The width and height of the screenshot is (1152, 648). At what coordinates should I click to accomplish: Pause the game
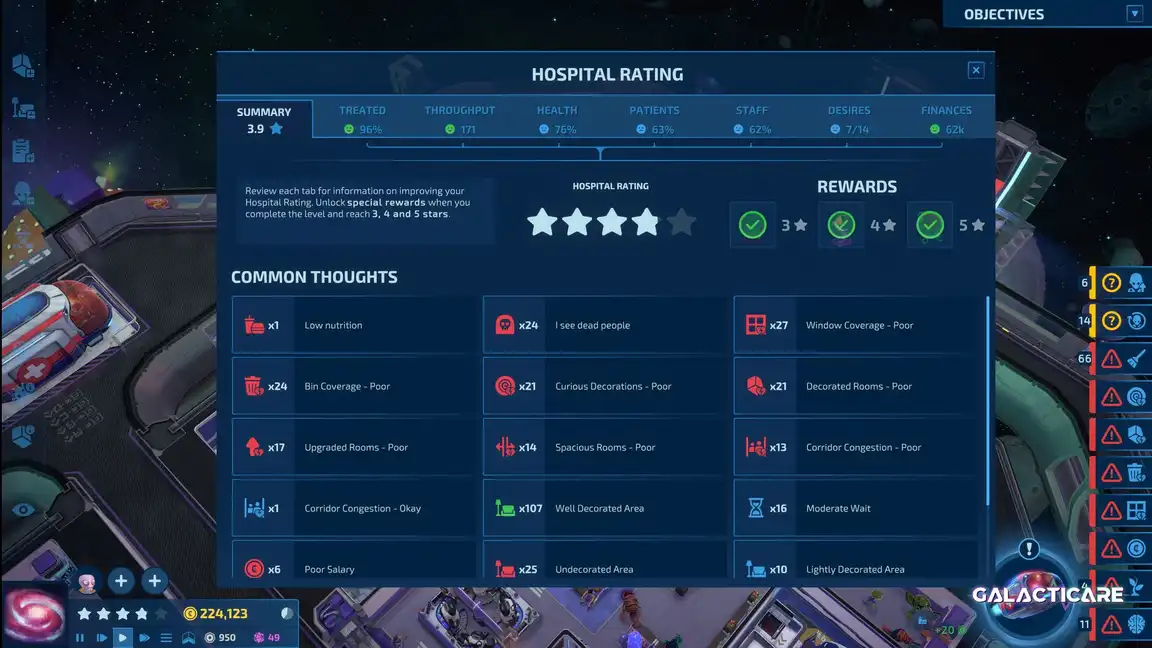tap(80, 638)
